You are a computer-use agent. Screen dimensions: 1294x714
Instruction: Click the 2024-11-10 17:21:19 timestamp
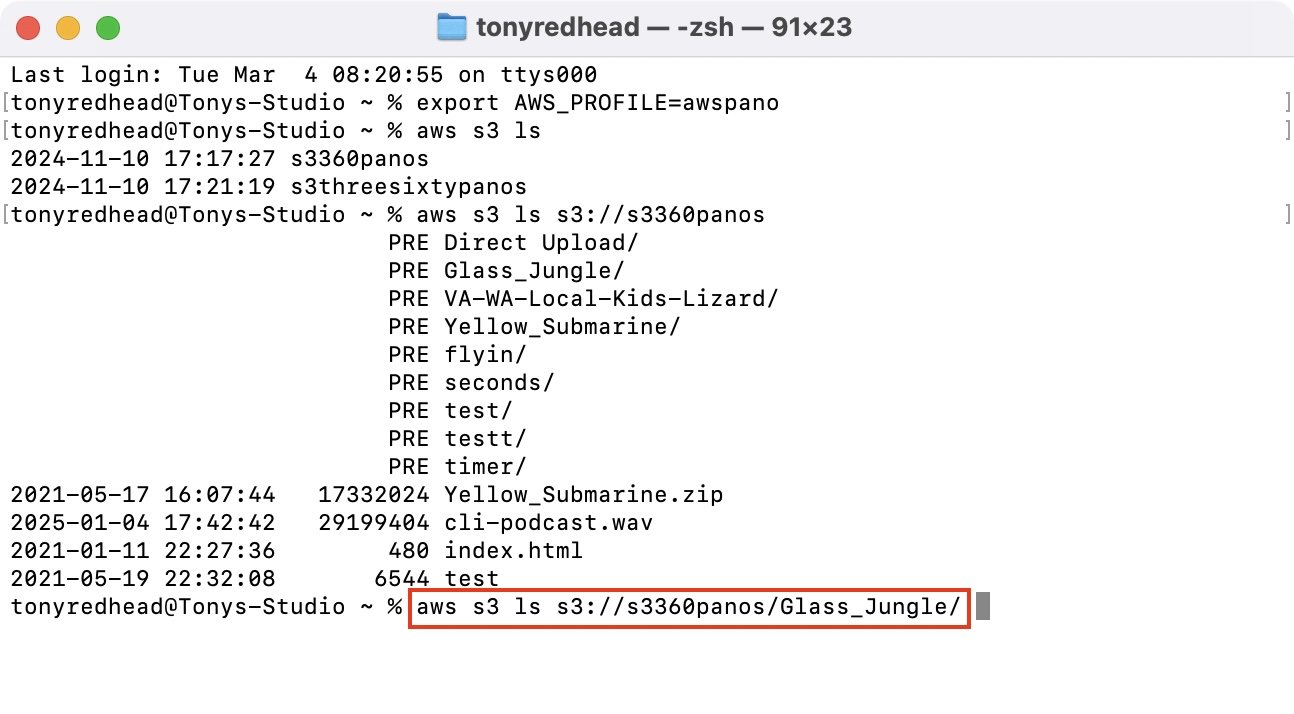pos(143,186)
